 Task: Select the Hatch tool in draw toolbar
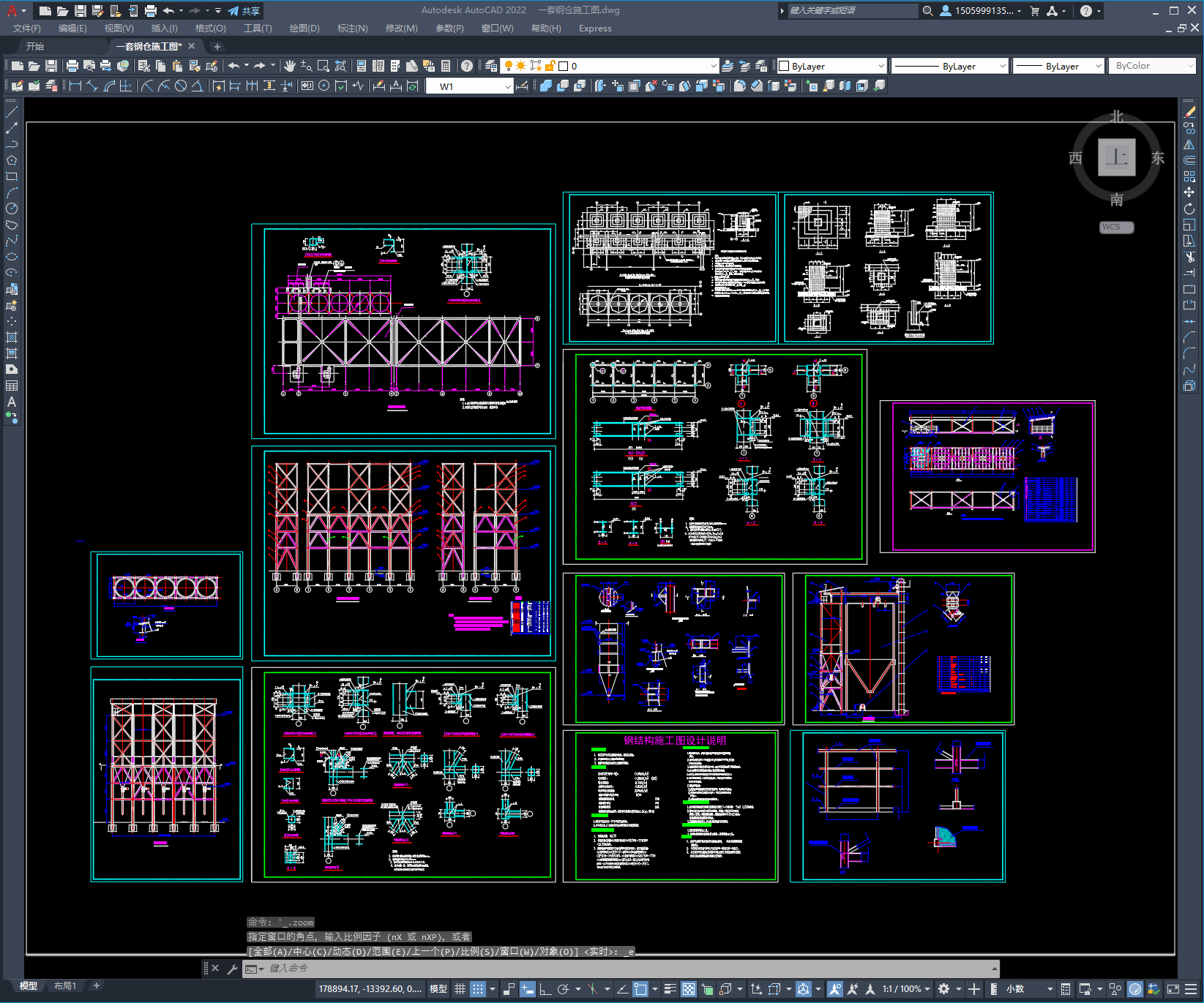pyautogui.click(x=12, y=337)
